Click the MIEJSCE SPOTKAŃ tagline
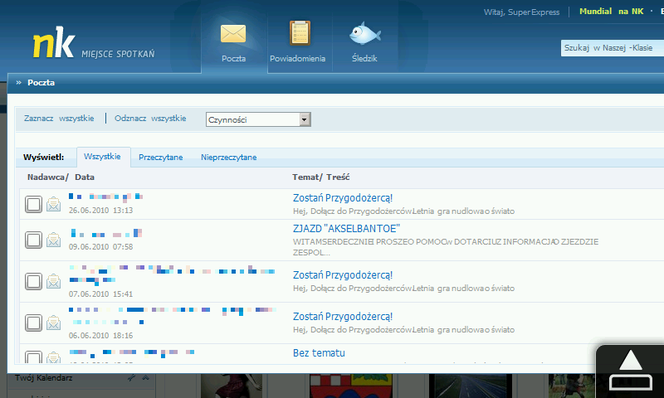The width and height of the screenshot is (664, 398). pos(118,54)
